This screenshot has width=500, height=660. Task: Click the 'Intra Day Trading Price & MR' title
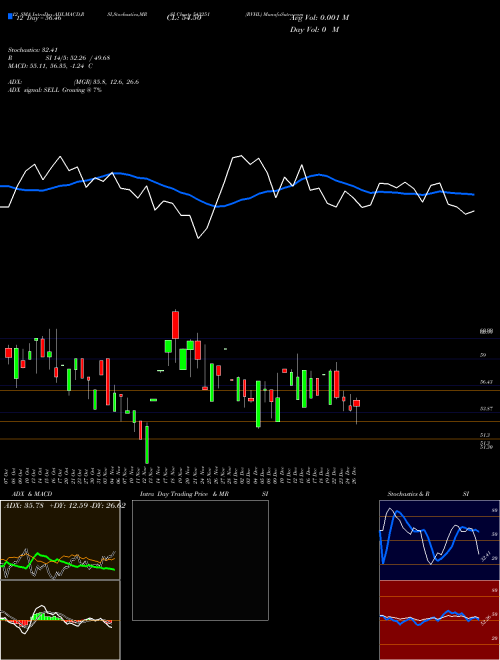point(184,494)
